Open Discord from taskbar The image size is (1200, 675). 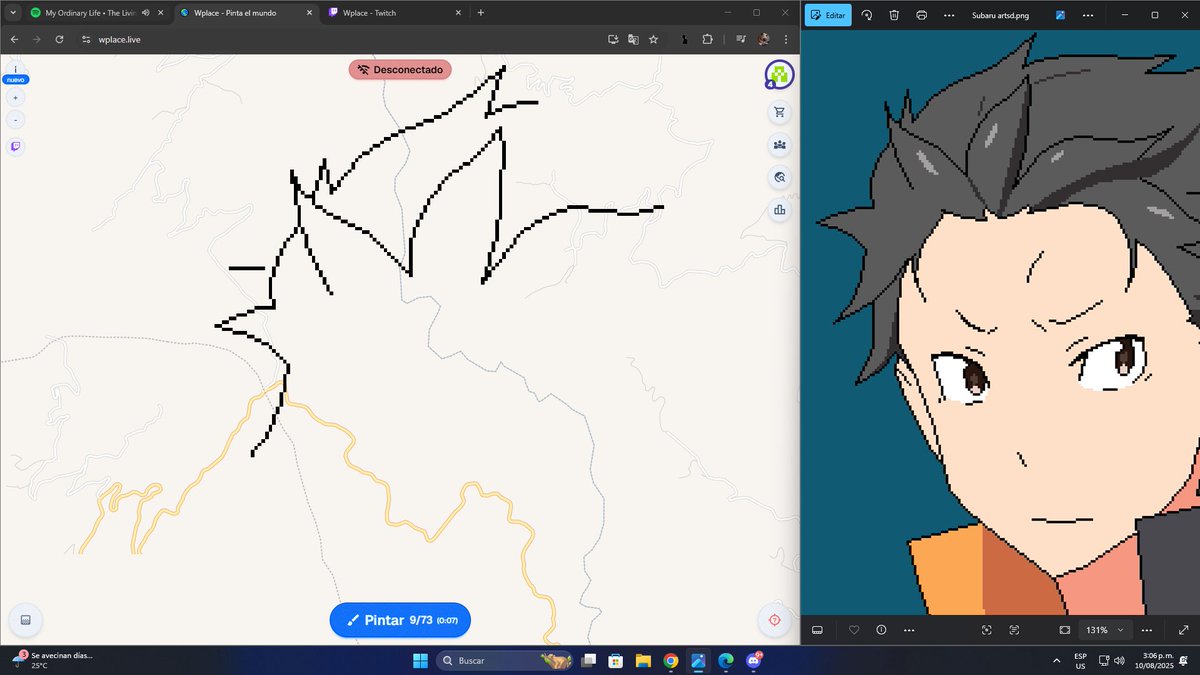tap(752, 661)
